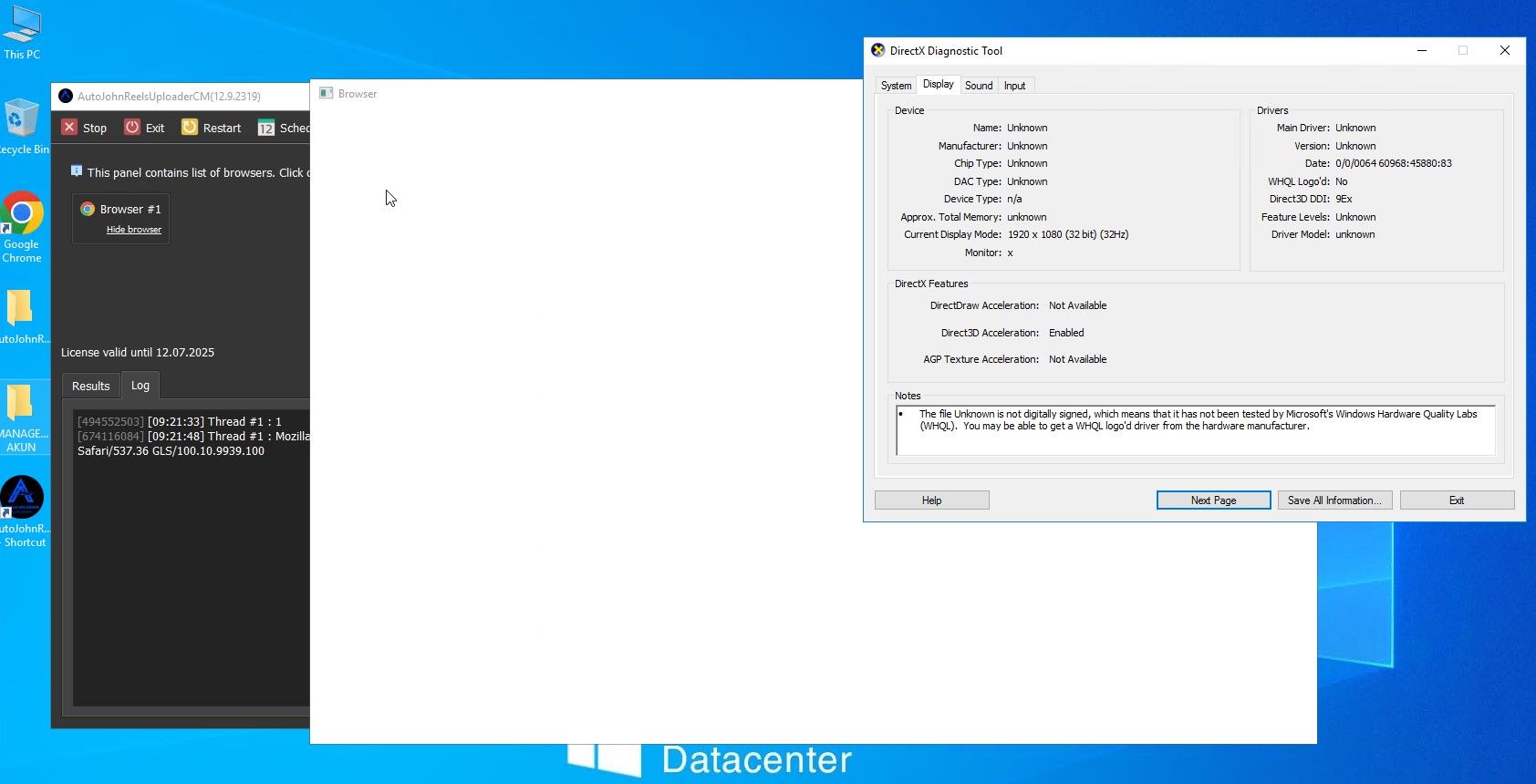Click log line Safari/537.36 GLS/100.10.9939.100

coord(171,451)
